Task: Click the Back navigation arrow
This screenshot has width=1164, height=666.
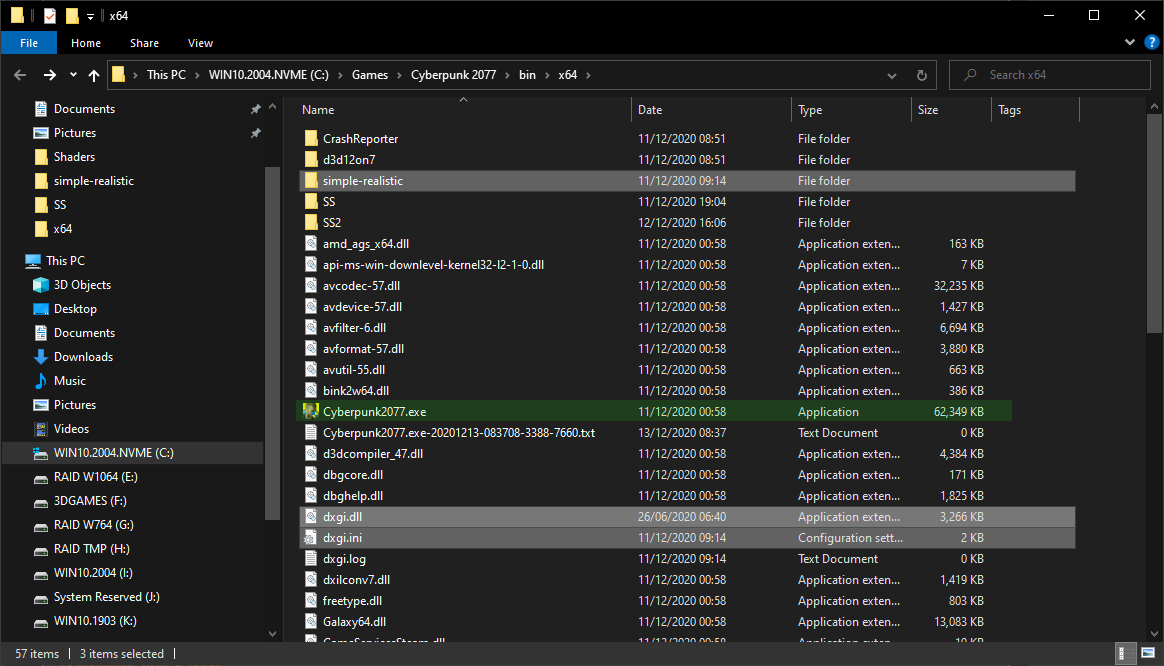Action: point(20,75)
